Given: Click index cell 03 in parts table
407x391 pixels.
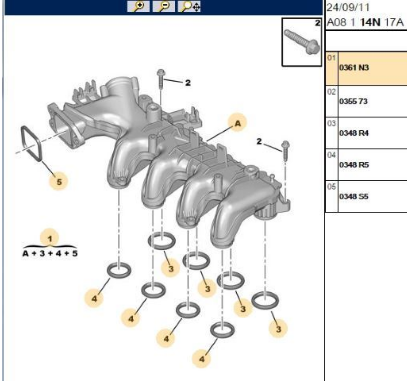Looking at the screenshot, I should tap(332, 133).
